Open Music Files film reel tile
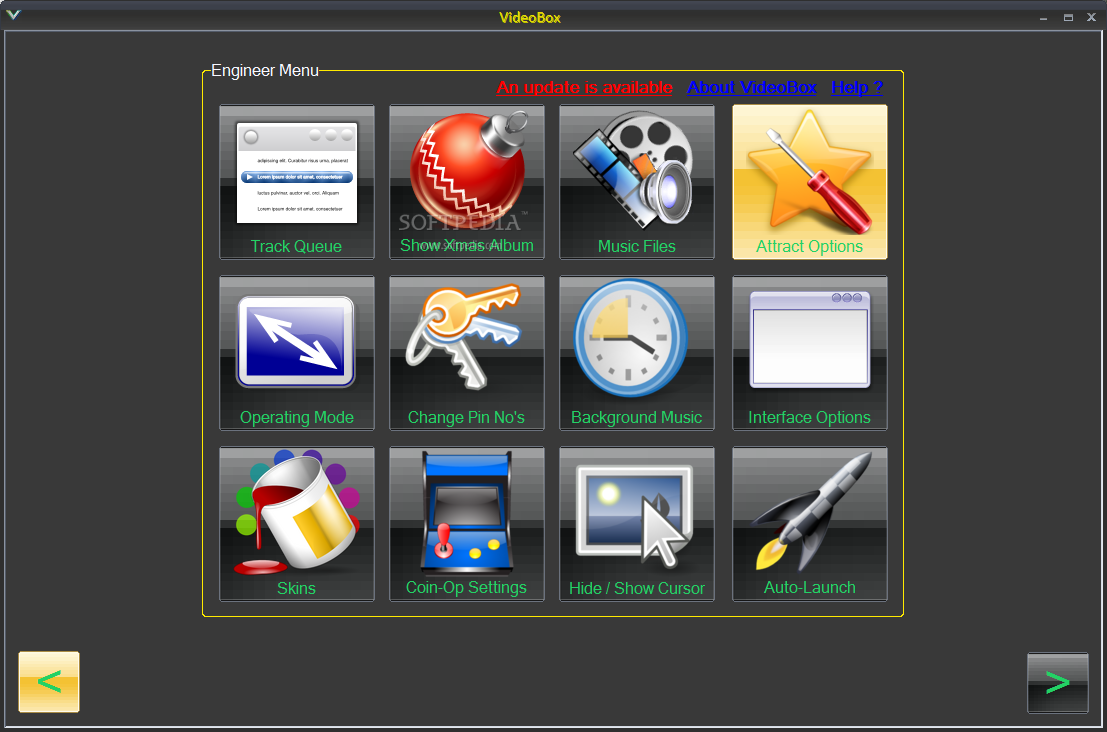Viewport: 1107px width, 732px height. [637, 182]
